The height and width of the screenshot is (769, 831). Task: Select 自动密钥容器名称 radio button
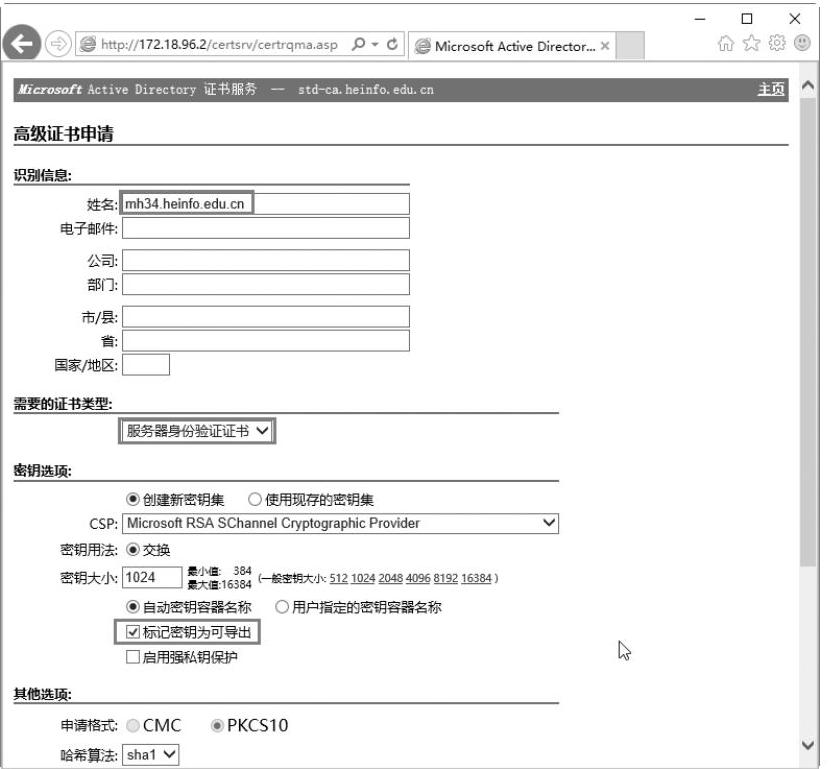click(132, 607)
